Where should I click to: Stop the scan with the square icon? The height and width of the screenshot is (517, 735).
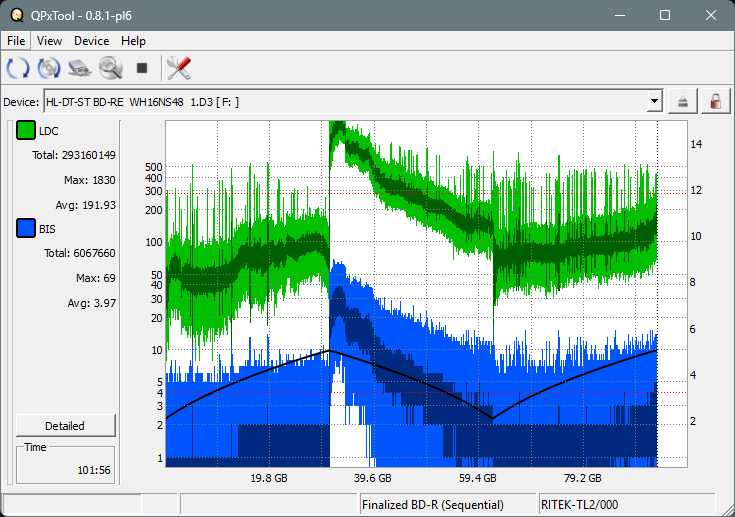(142, 68)
